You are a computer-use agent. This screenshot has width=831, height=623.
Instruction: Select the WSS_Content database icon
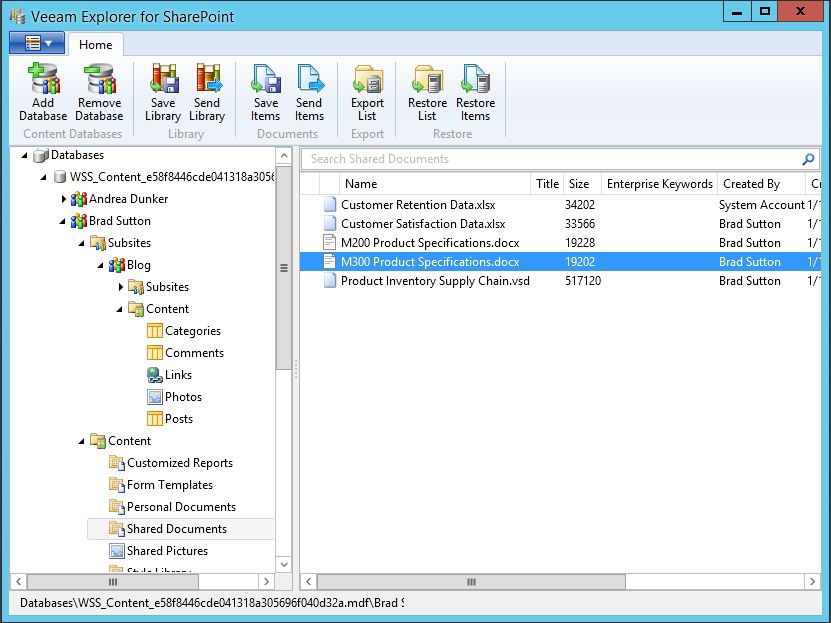click(x=60, y=177)
